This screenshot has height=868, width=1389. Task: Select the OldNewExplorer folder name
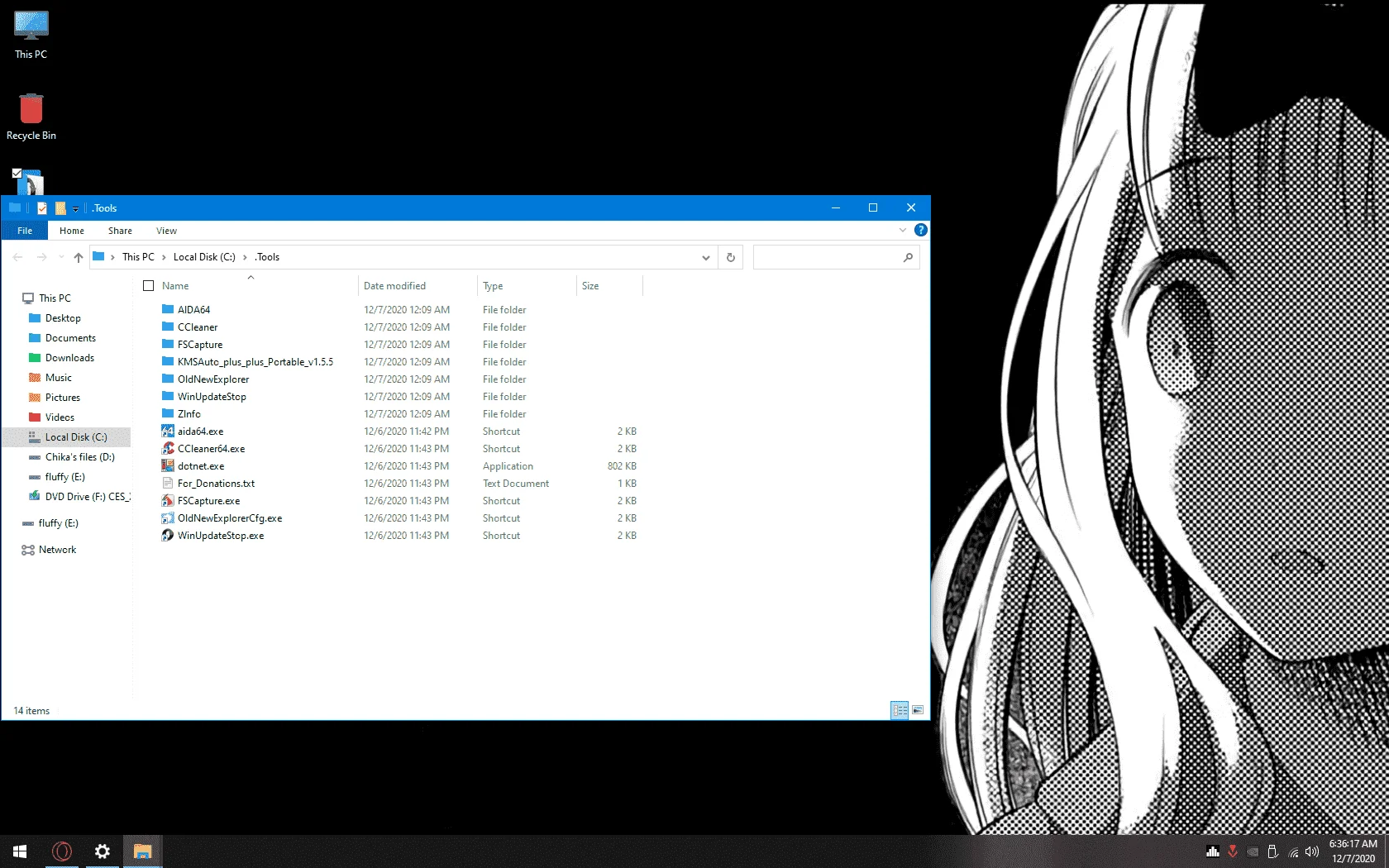click(x=213, y=379)
